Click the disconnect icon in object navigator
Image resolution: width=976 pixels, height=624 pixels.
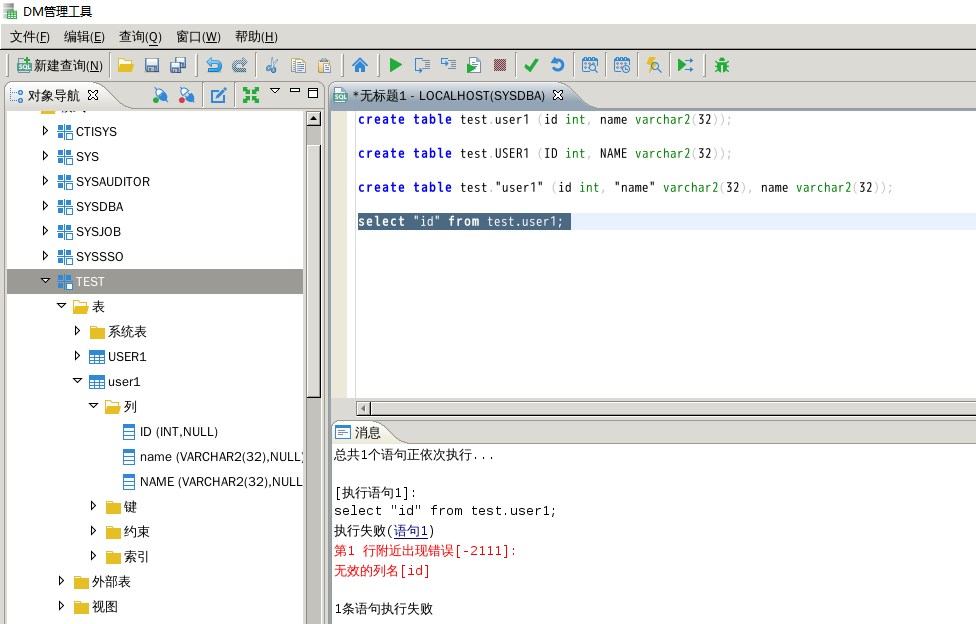pos(186,95)
